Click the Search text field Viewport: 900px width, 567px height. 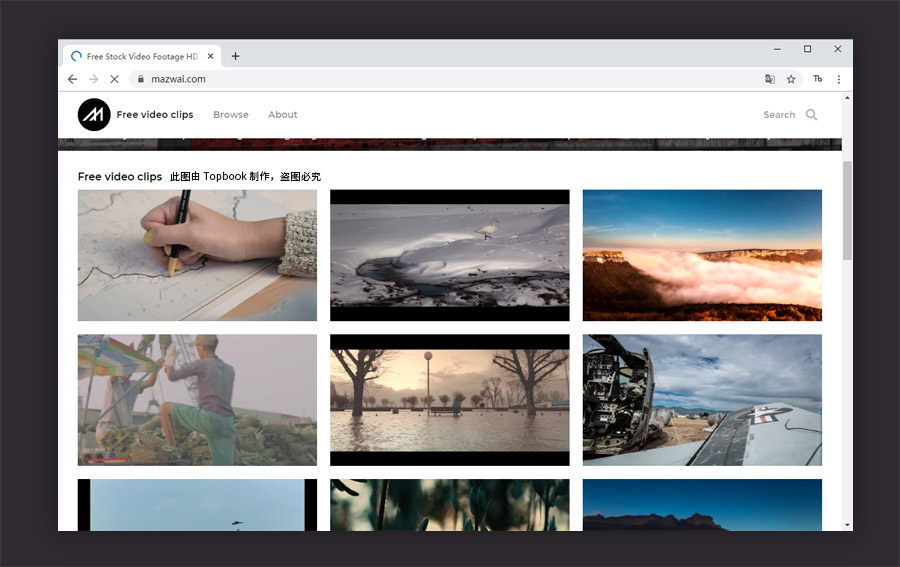(779, 115)
